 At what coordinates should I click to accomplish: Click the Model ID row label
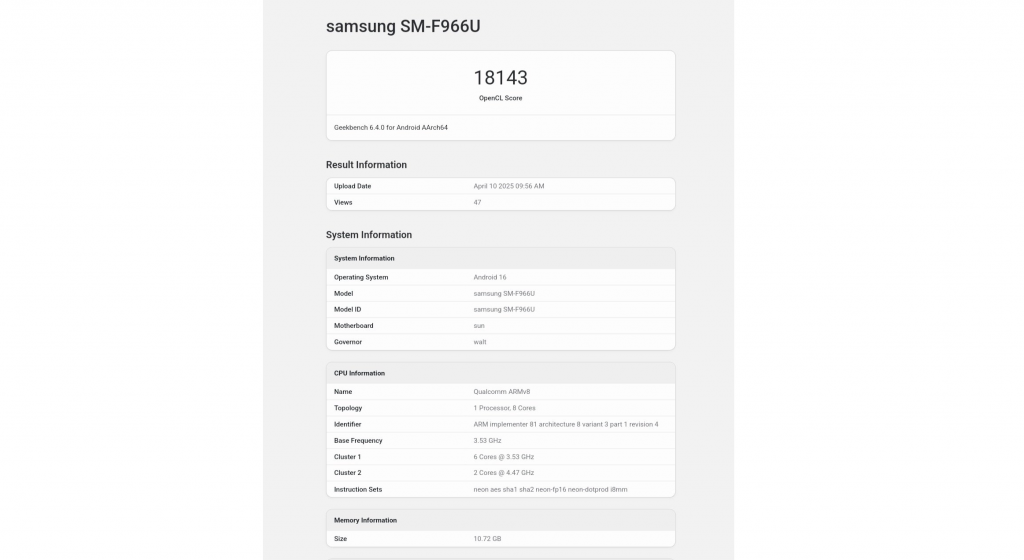347,309
